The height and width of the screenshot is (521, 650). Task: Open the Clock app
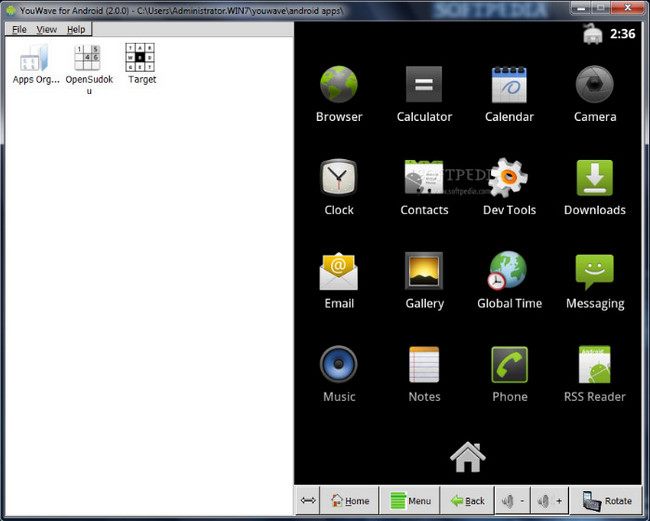click(339, 177)
